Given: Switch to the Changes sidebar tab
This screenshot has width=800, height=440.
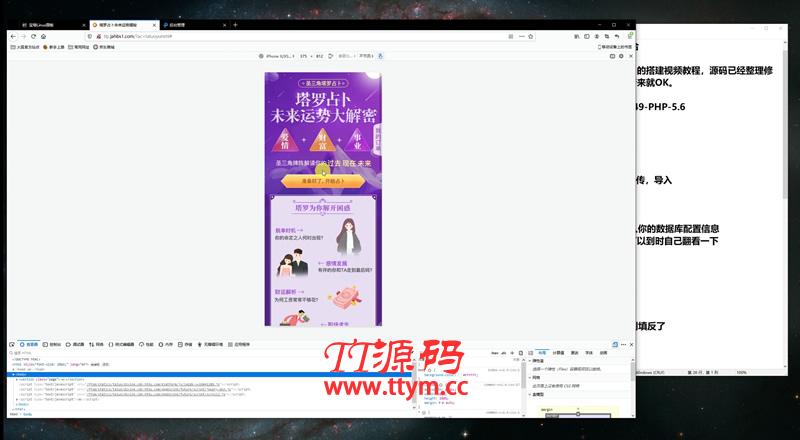Looking at the screenshot, I should click(574, 353).
